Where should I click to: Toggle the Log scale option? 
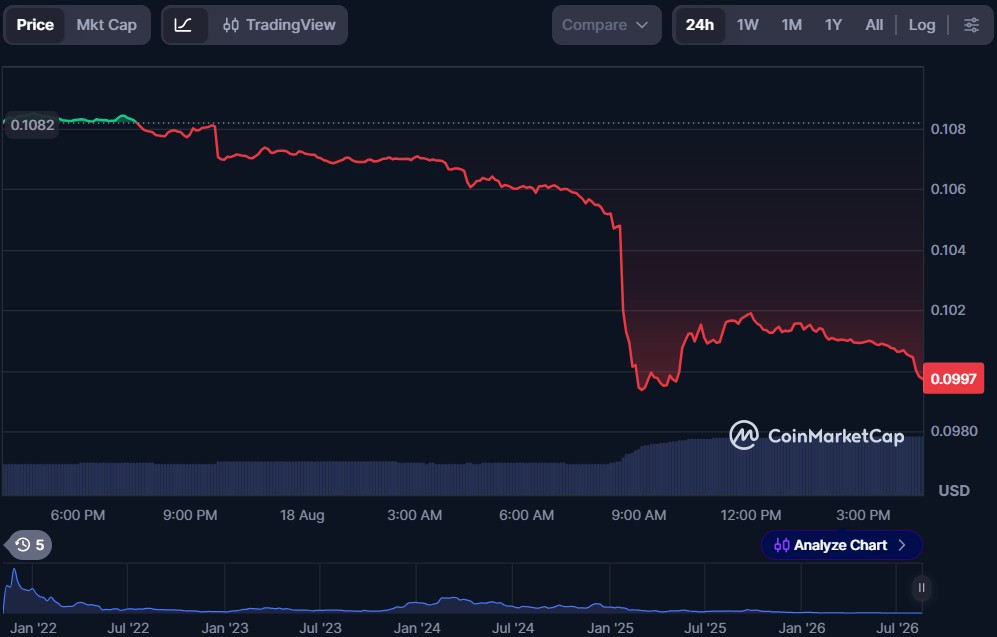pyautogui.click(x=922, y=25)
